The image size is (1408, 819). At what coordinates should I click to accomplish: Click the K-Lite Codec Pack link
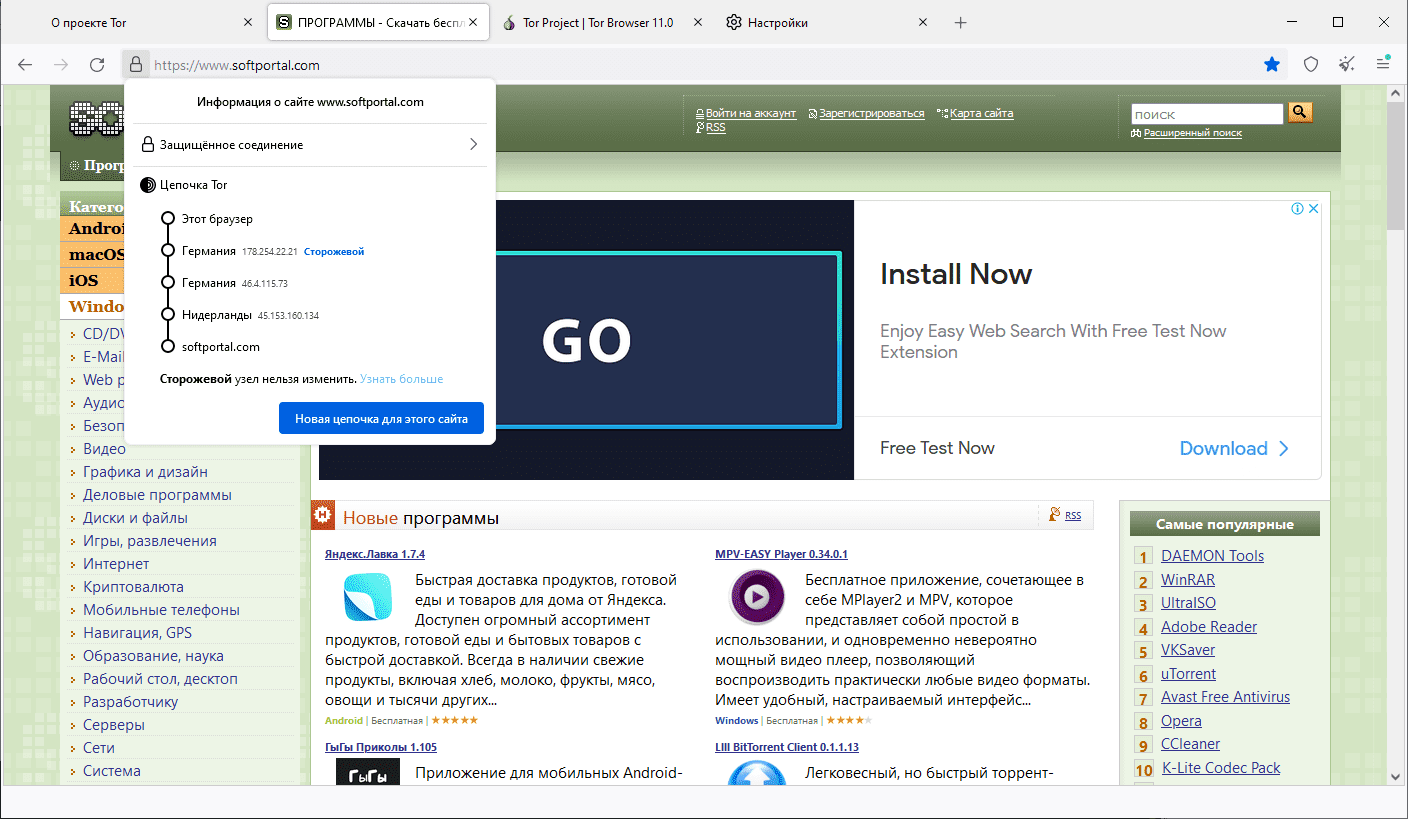[x=1220, y=768]
